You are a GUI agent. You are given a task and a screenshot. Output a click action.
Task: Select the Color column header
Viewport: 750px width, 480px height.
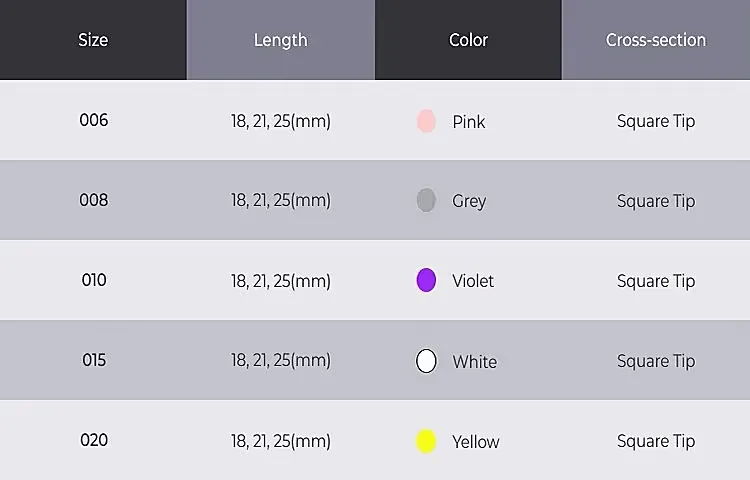point(468,40)
